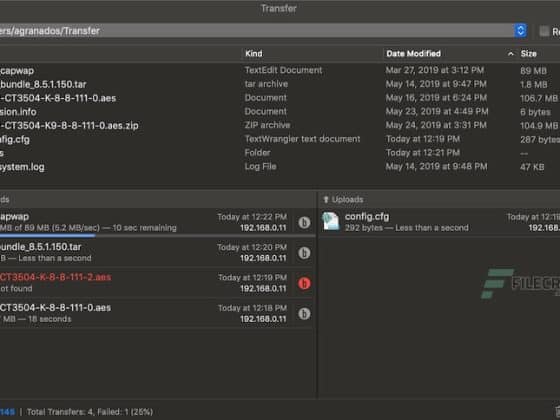Screen dimensions: 560x420
Task: Open the Transfer folder path dropdown
Action: coord(520,30)
